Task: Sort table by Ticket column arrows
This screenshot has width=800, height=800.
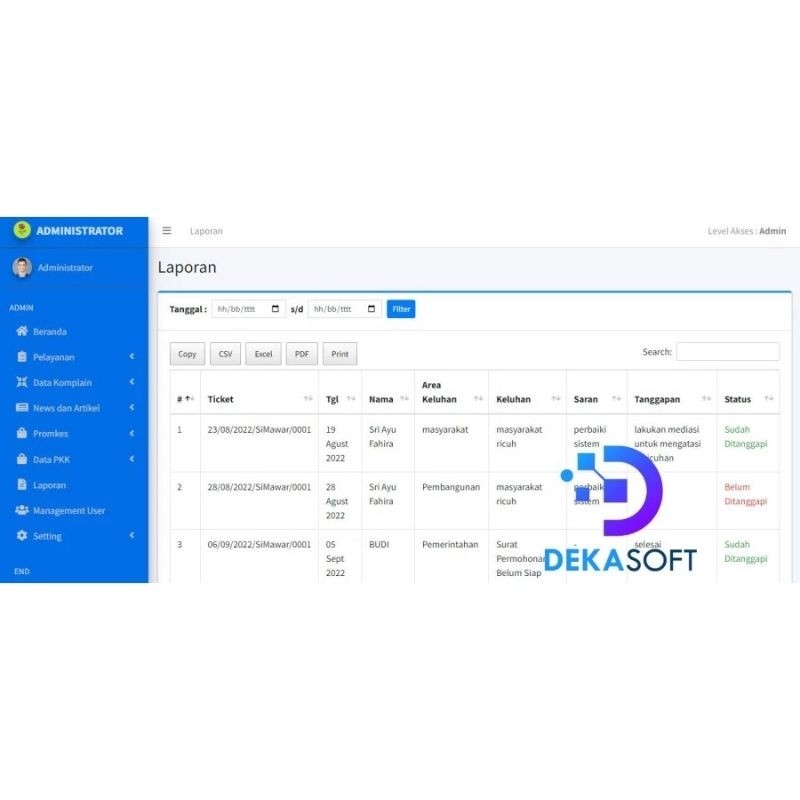Action: pyautogui.click(x=308, y=398)
